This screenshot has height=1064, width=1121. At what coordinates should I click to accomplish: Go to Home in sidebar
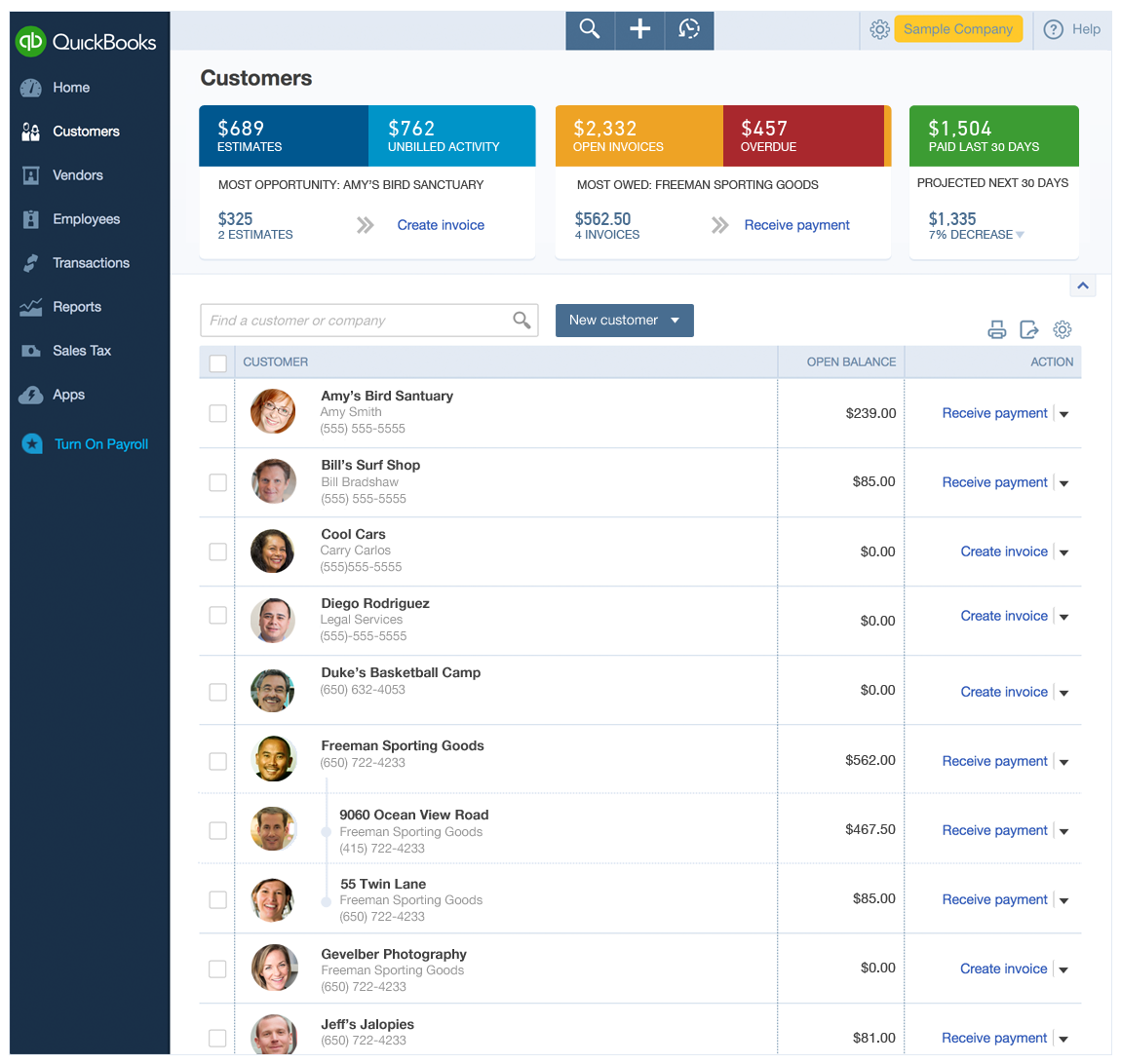tap(71, 88)
